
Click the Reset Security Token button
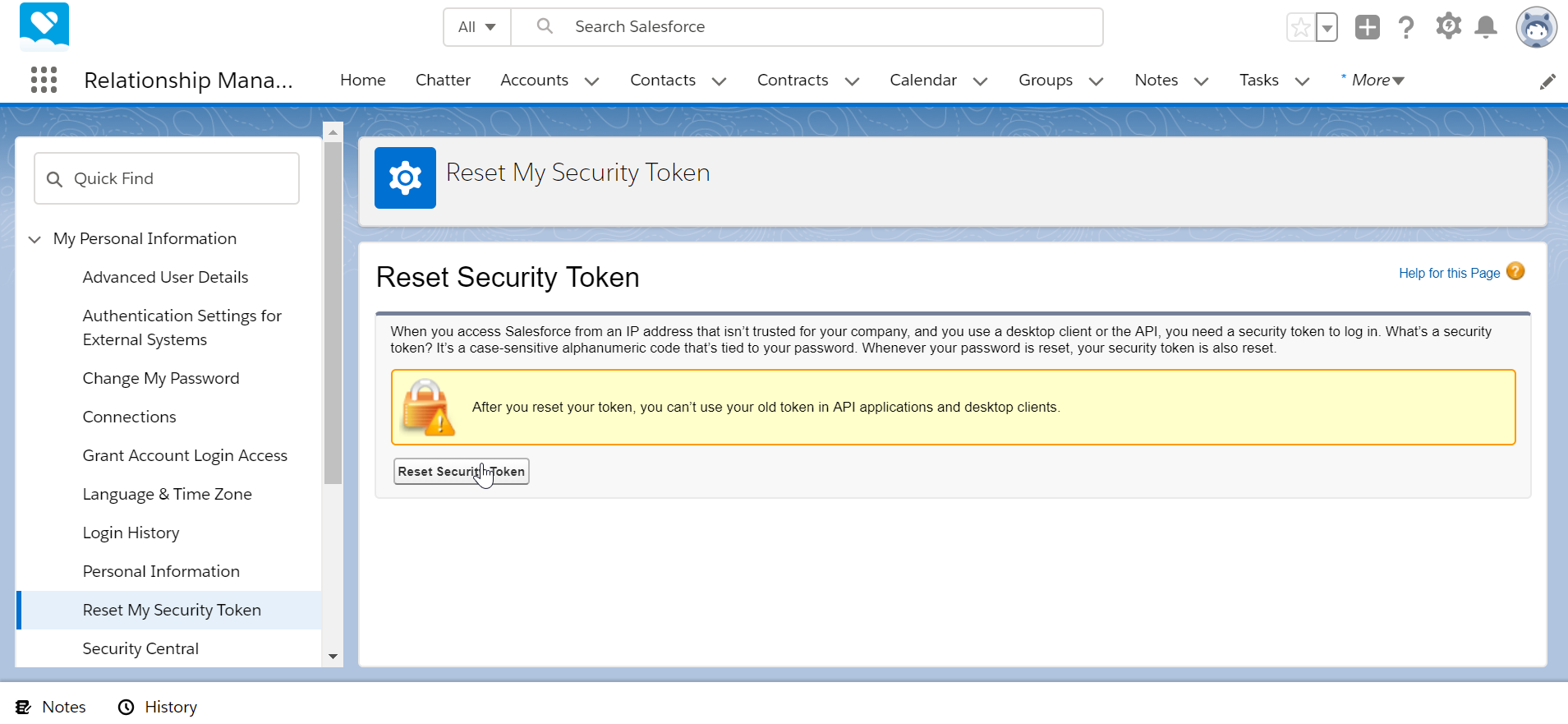(x=462, y=472)
